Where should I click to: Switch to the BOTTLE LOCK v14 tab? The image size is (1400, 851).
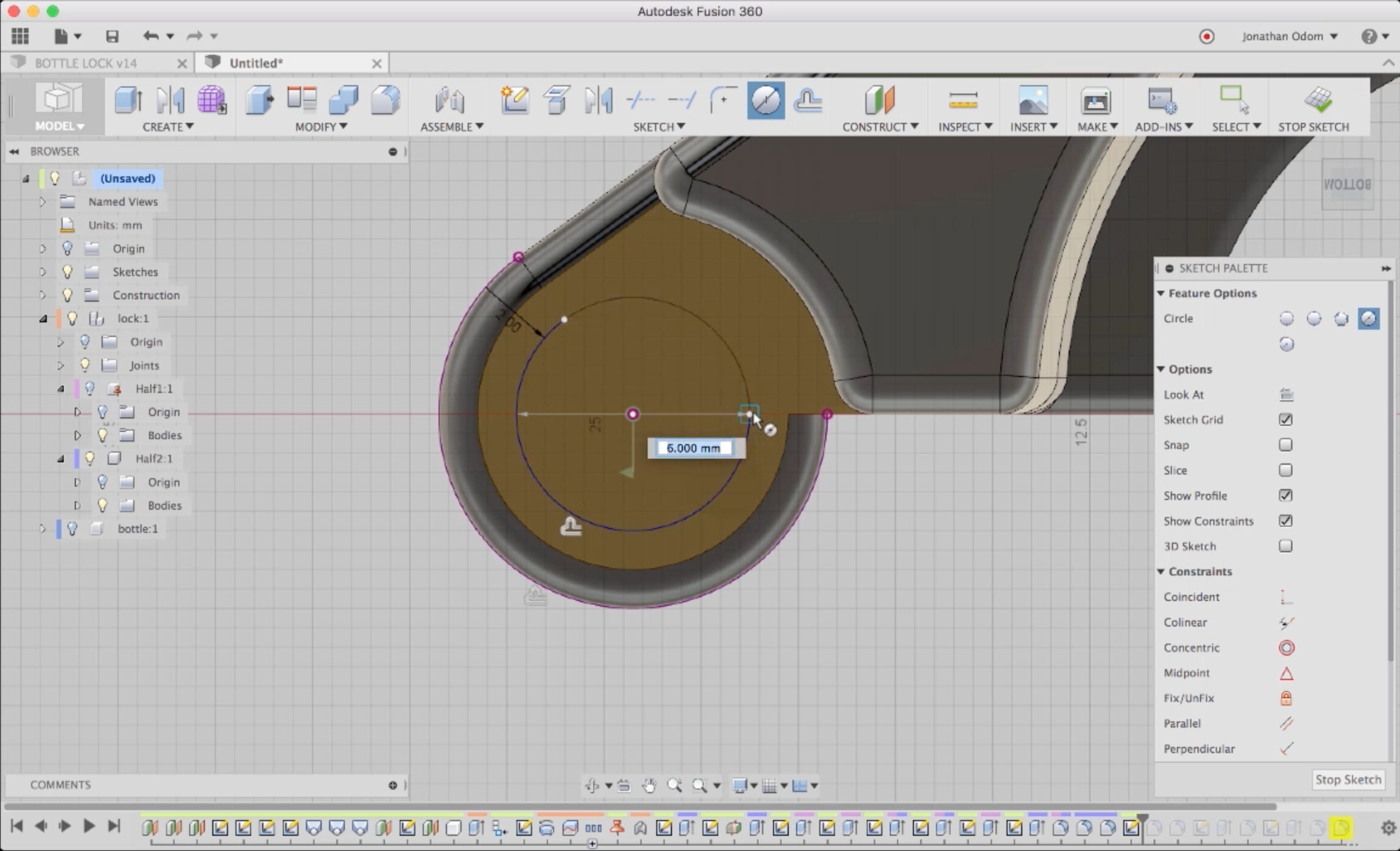click(86, 63)
